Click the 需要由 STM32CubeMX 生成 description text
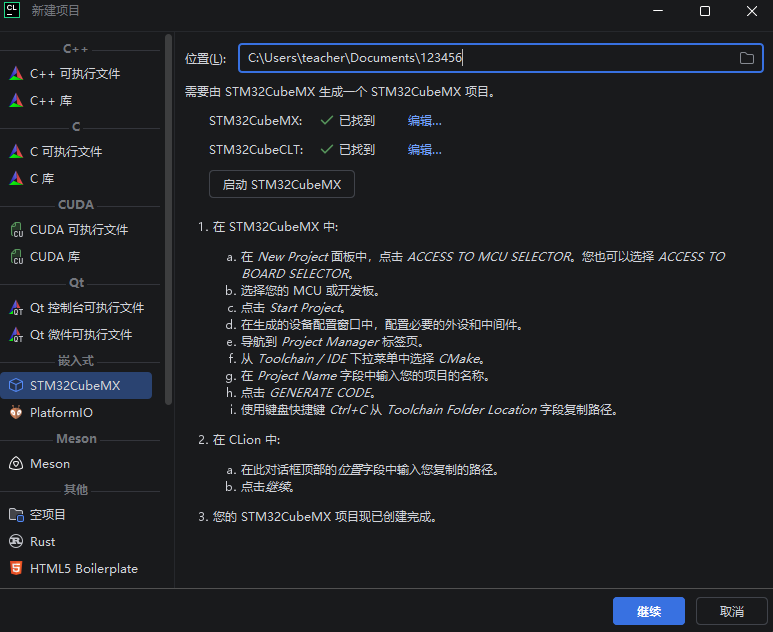Viewport: 773px width, 632px height. [x=340, y=92]
